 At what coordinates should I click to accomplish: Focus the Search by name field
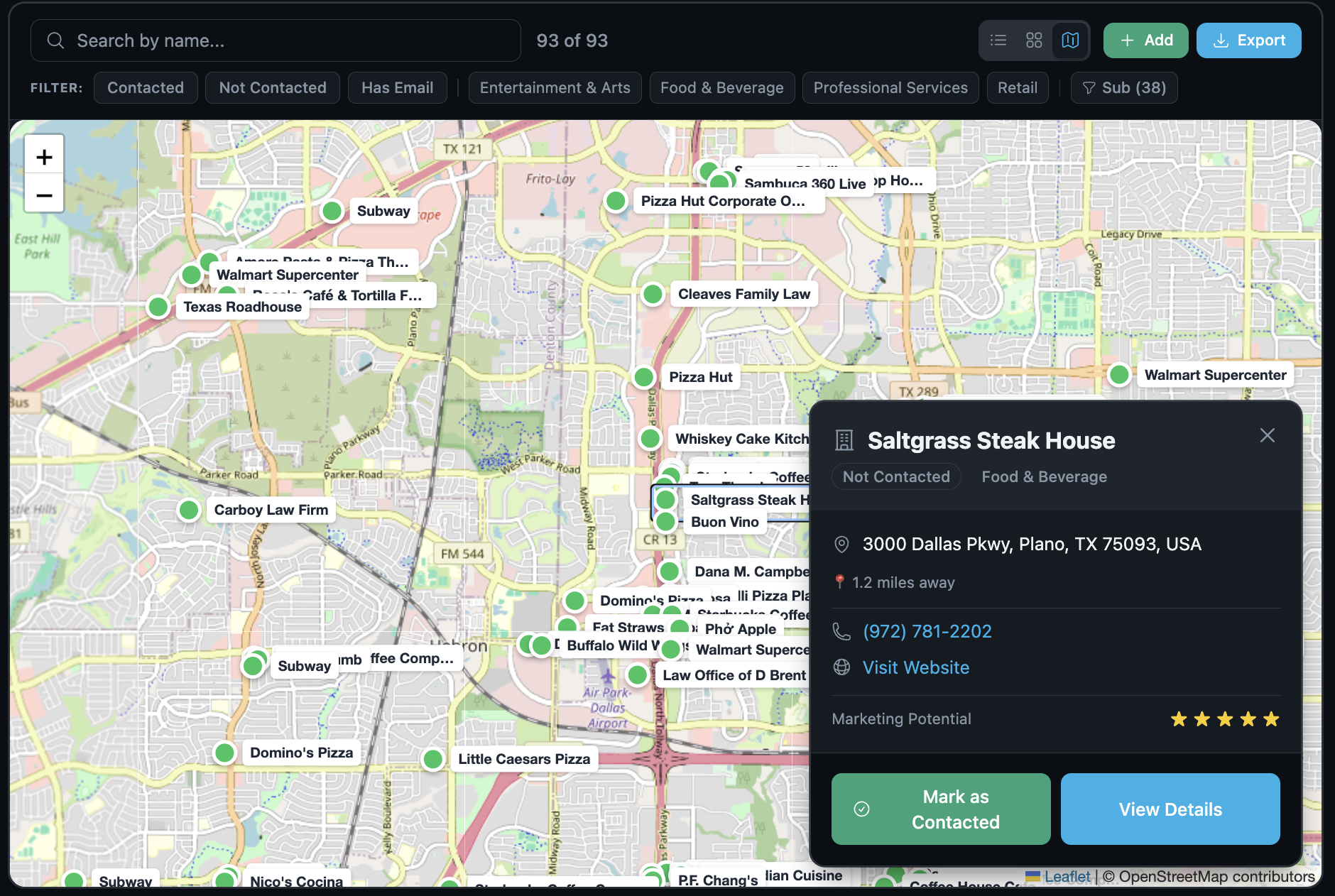[x=276, y=40]
